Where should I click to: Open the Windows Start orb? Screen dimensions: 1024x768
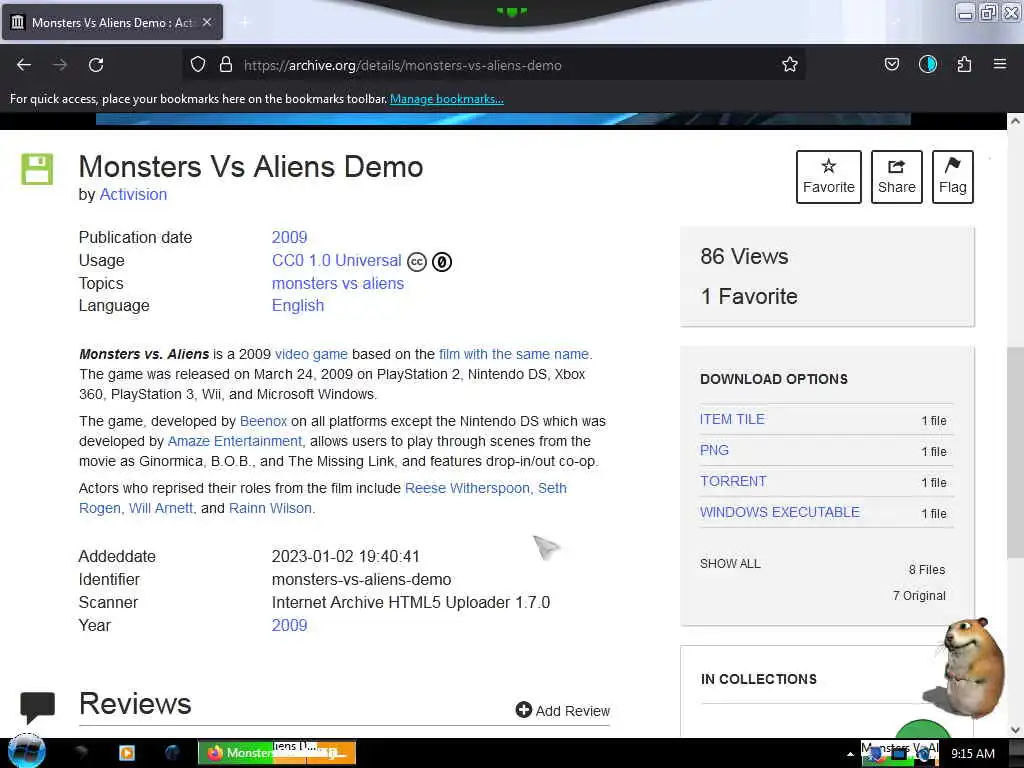(x=27, y=752)
